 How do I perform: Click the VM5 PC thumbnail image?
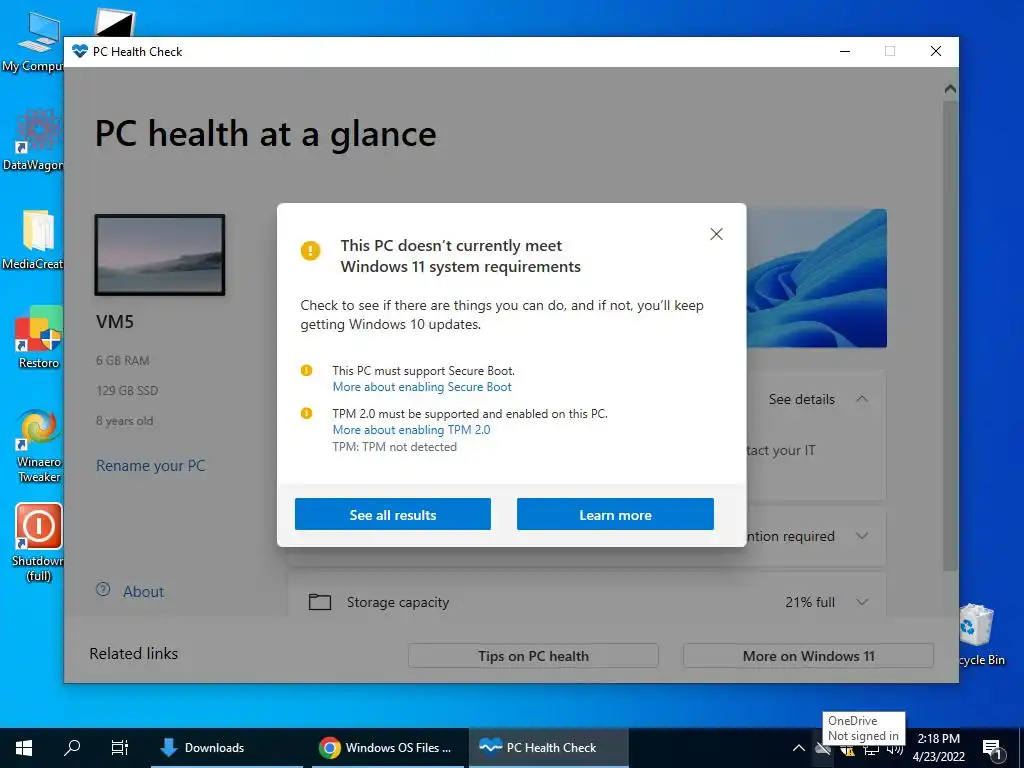[x=160, y=255]
